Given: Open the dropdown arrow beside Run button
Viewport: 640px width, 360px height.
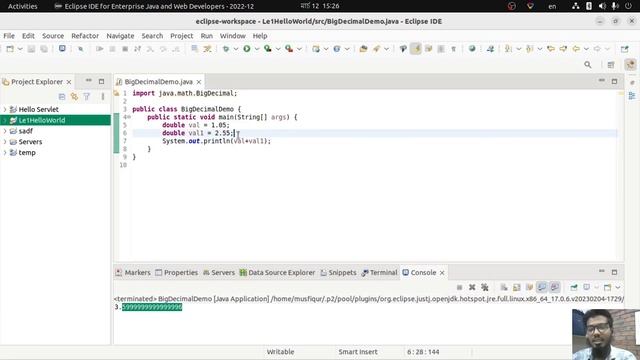Looking at the screenshot, I should (x=257, y=49).
